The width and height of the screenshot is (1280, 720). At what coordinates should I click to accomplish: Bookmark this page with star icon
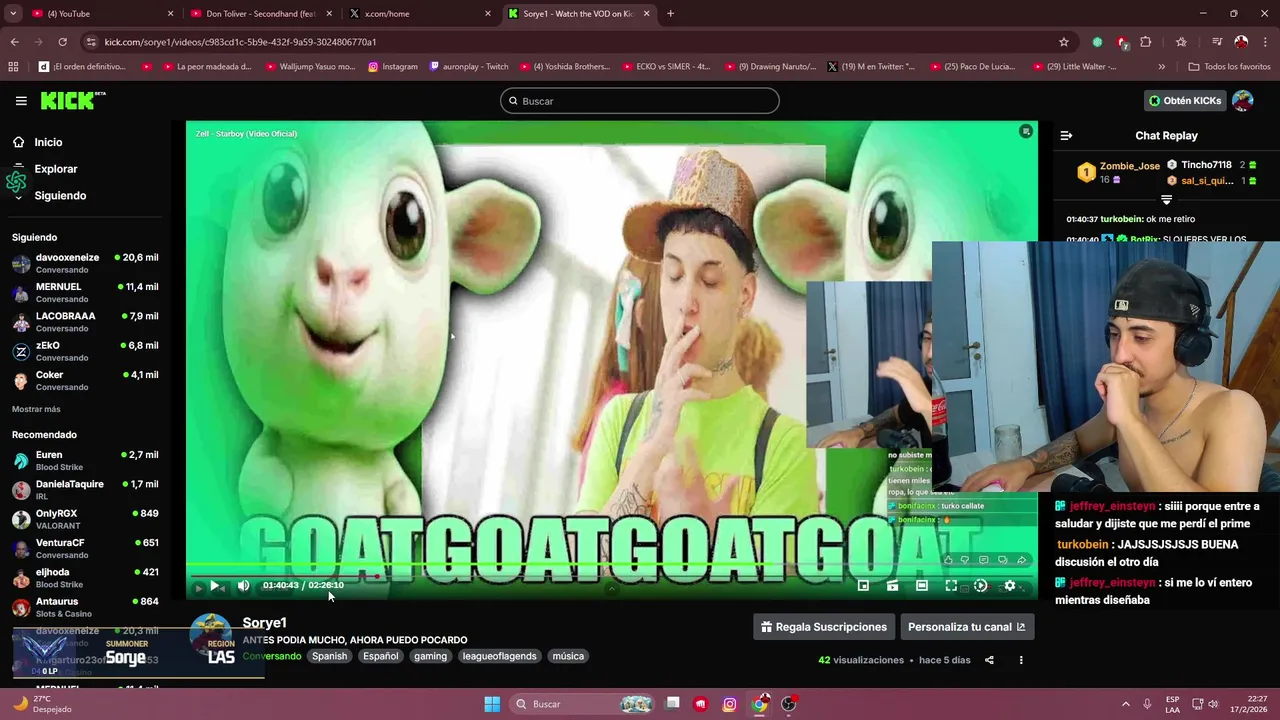click(x=1064, y=42)
